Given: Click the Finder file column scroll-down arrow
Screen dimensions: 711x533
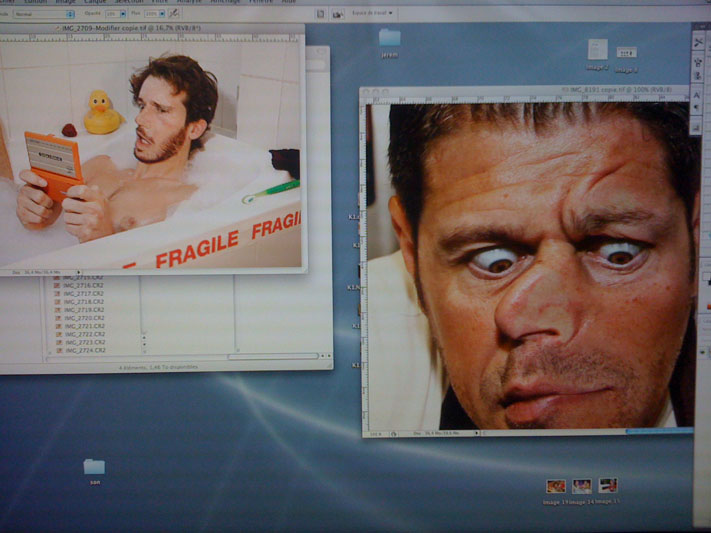Looking at the screenshot, I should tap(144, 345).
